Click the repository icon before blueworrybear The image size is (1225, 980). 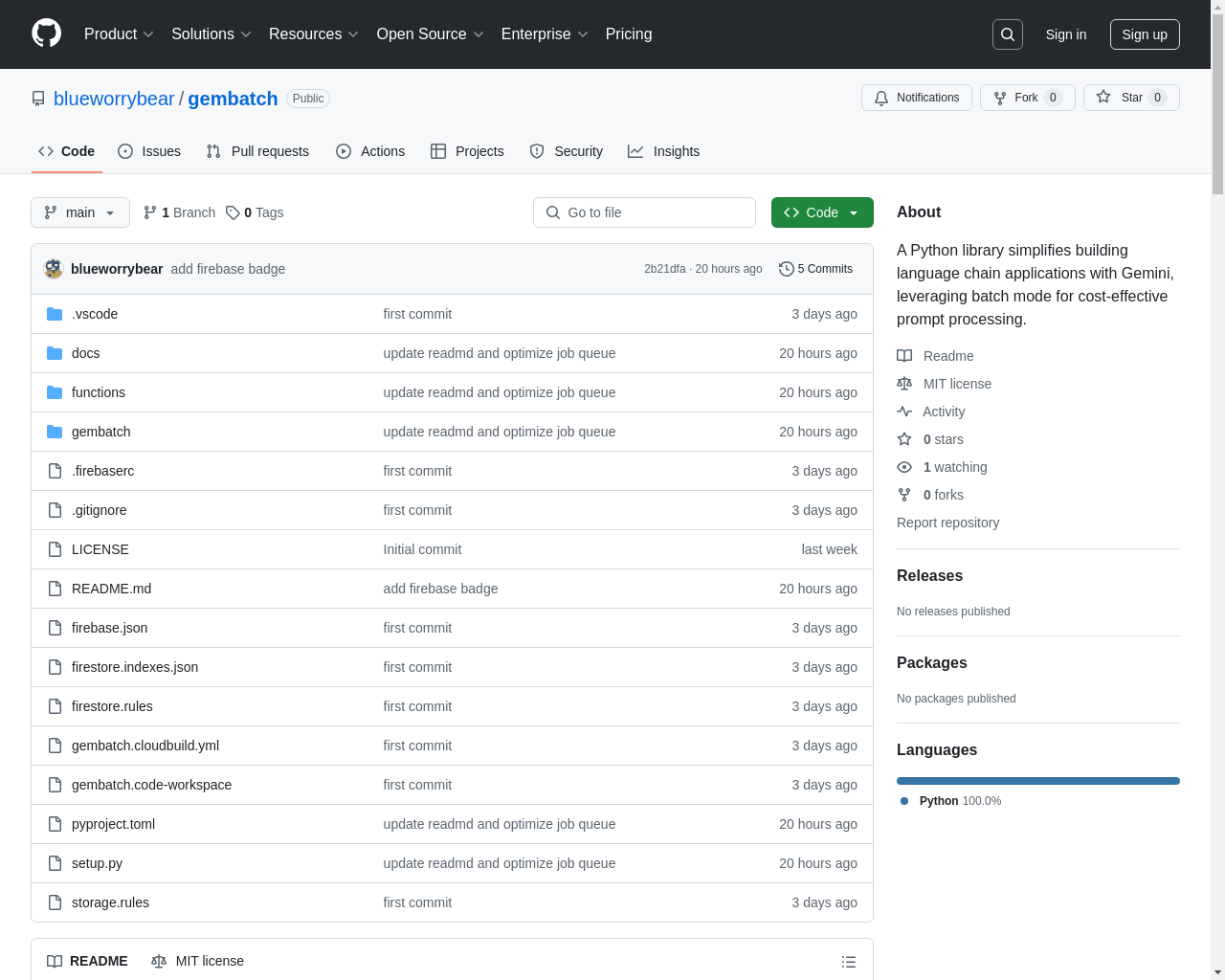38,99
